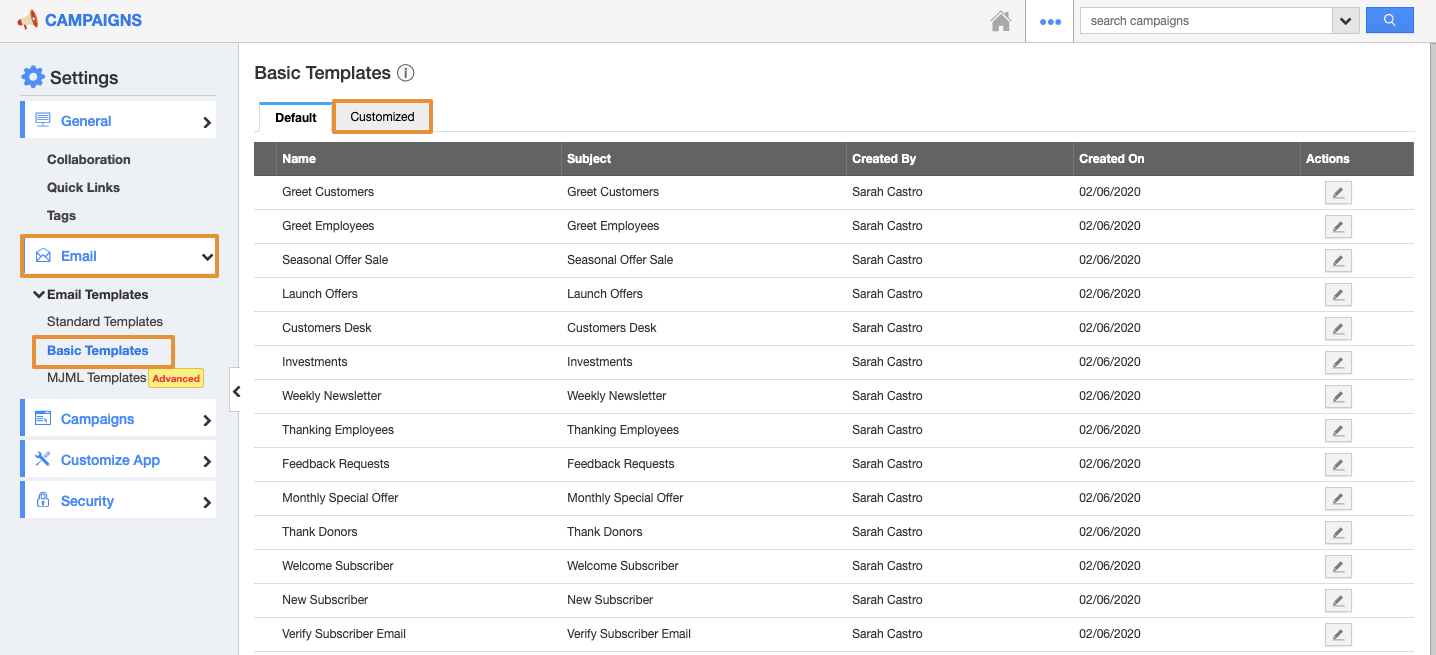Open the search campaigns dropdown arrow
Viewport: 1436px width, 655px height.
[1346, 21]
